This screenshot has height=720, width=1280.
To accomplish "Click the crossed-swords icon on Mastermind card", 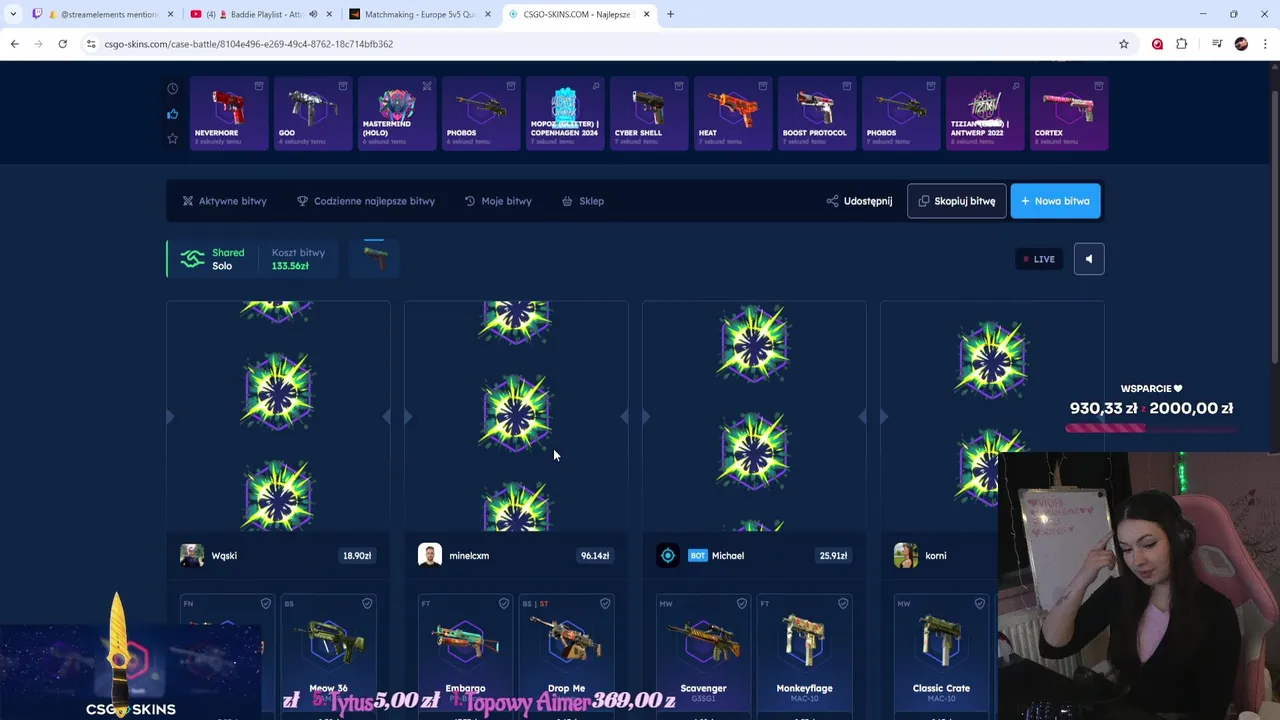I will pyautogui.click(x=427, y=86).
